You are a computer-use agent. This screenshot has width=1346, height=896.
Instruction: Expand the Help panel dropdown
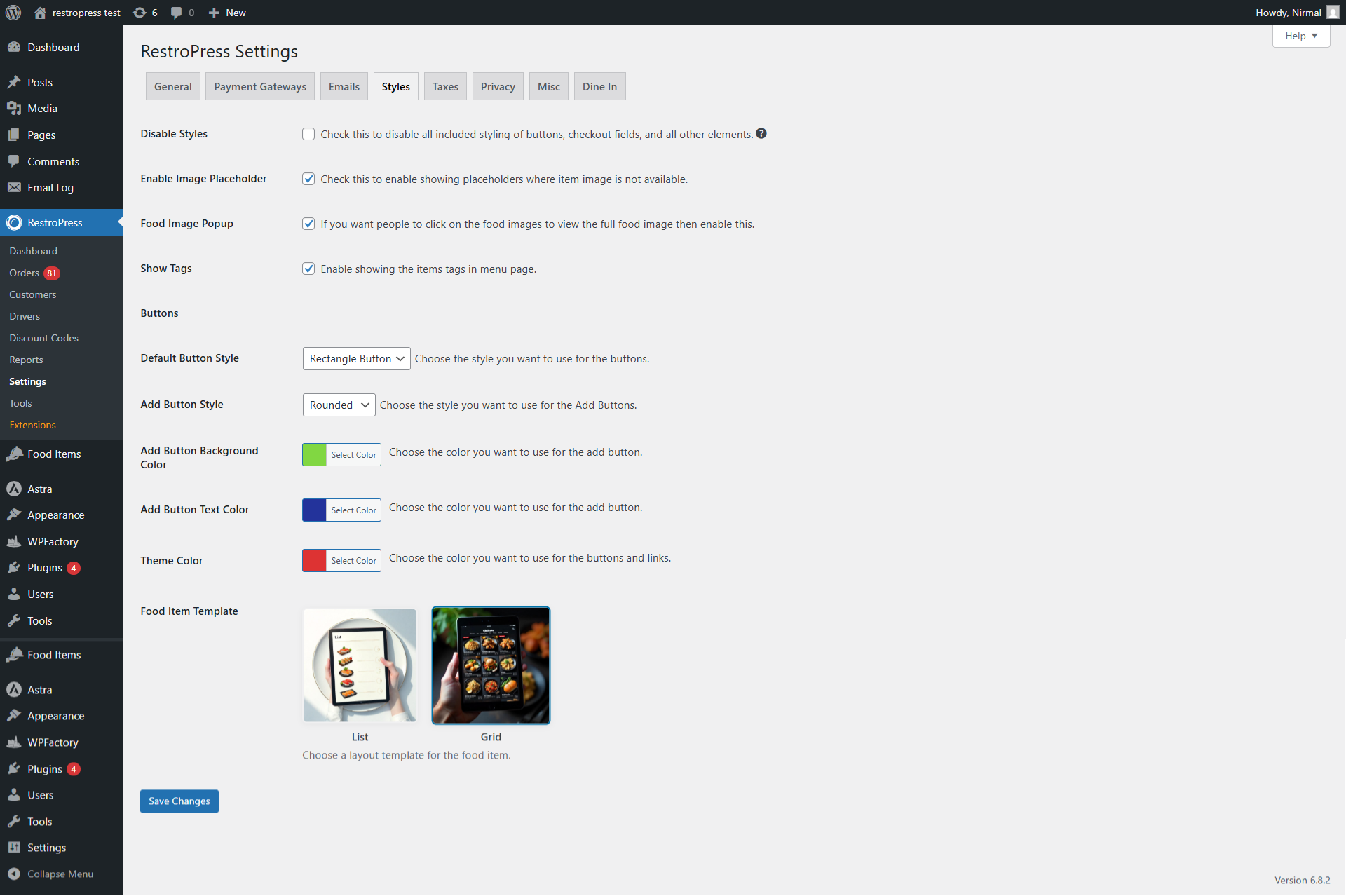pos(1300,35)
